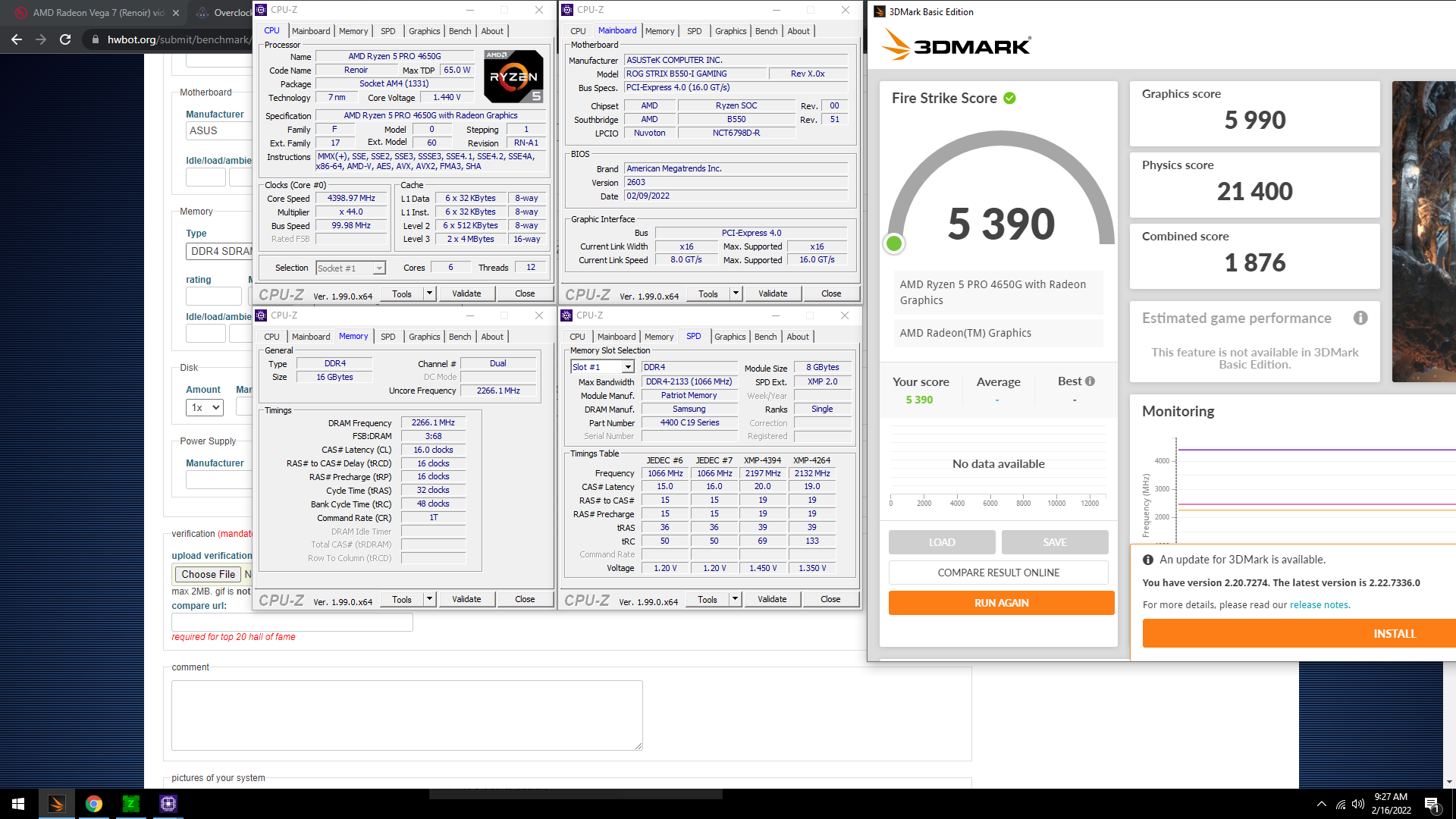Image resolution: width=1456 pixels, height=819 pixels.
Task: Click CPU-Z title icon in SPD-tab window
Action: click(x=566, y=315)
